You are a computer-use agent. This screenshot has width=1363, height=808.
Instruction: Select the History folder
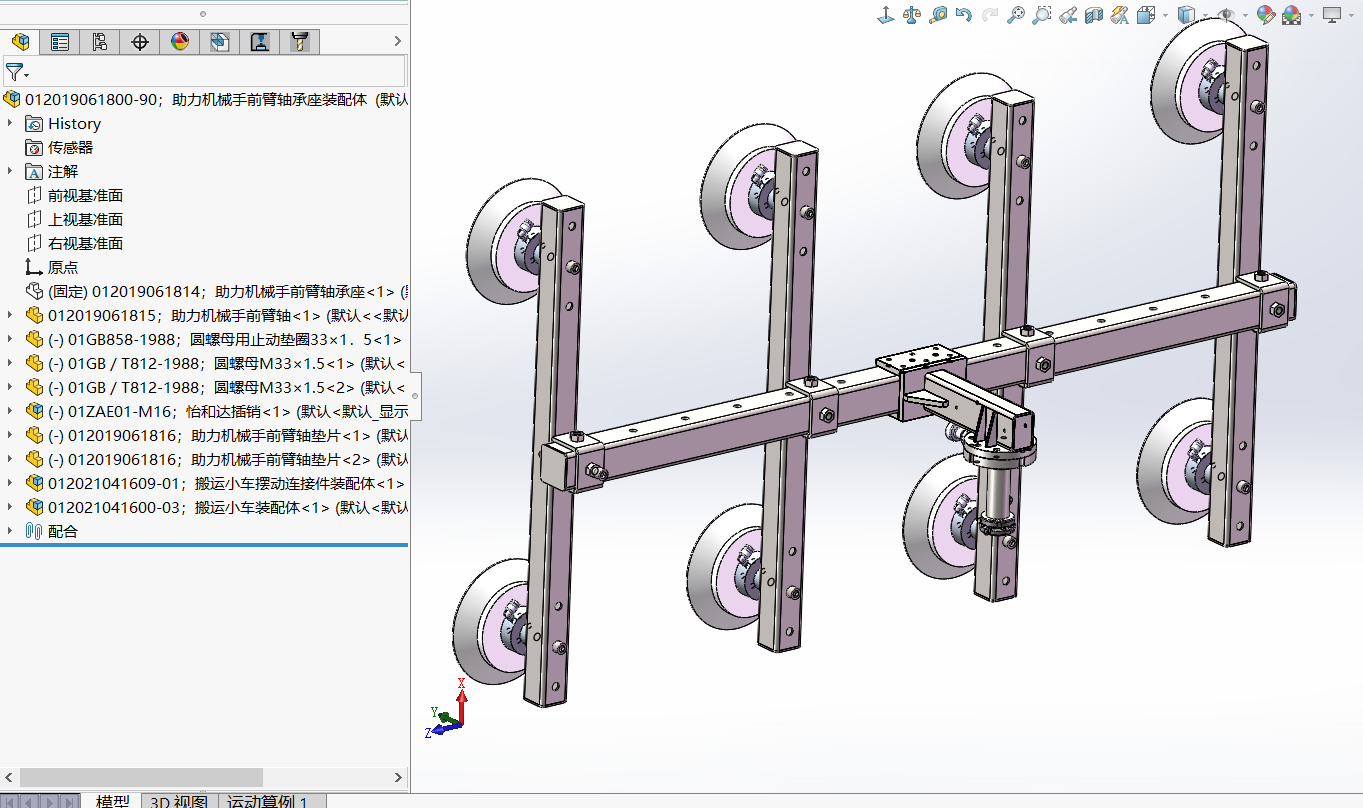64,123
